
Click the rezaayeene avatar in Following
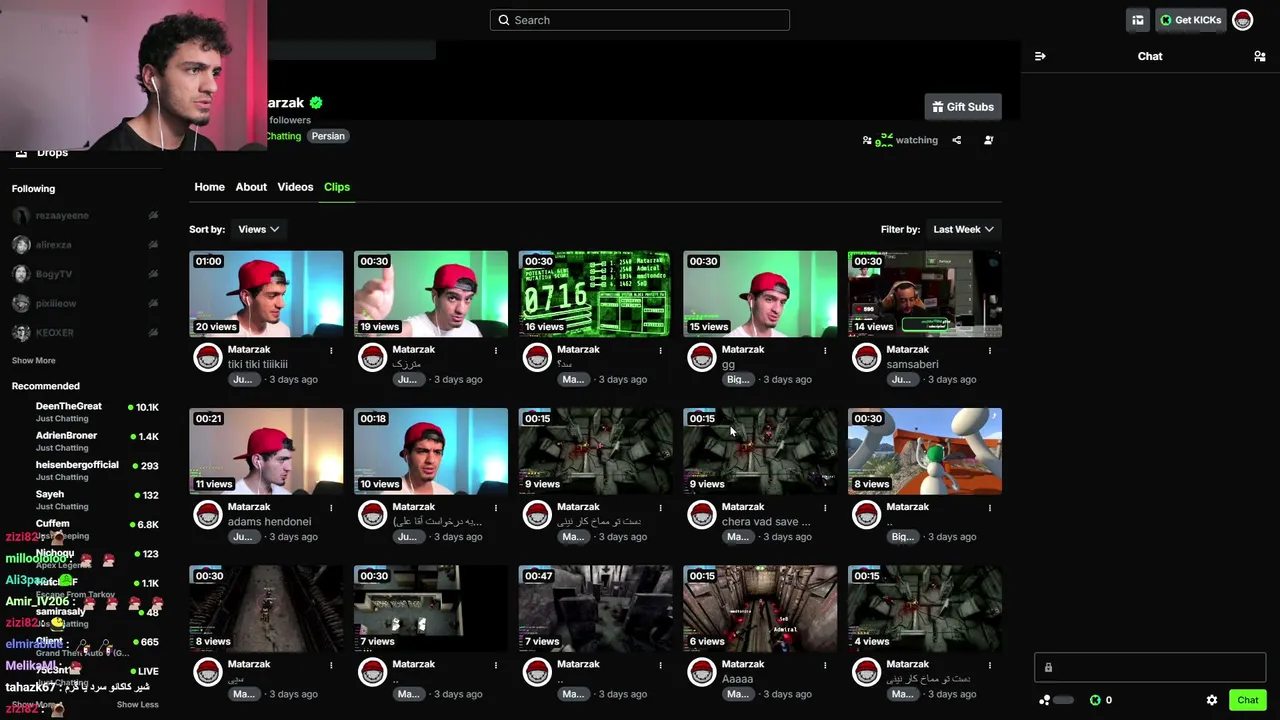pyautogui.click(x=21, y=215)
